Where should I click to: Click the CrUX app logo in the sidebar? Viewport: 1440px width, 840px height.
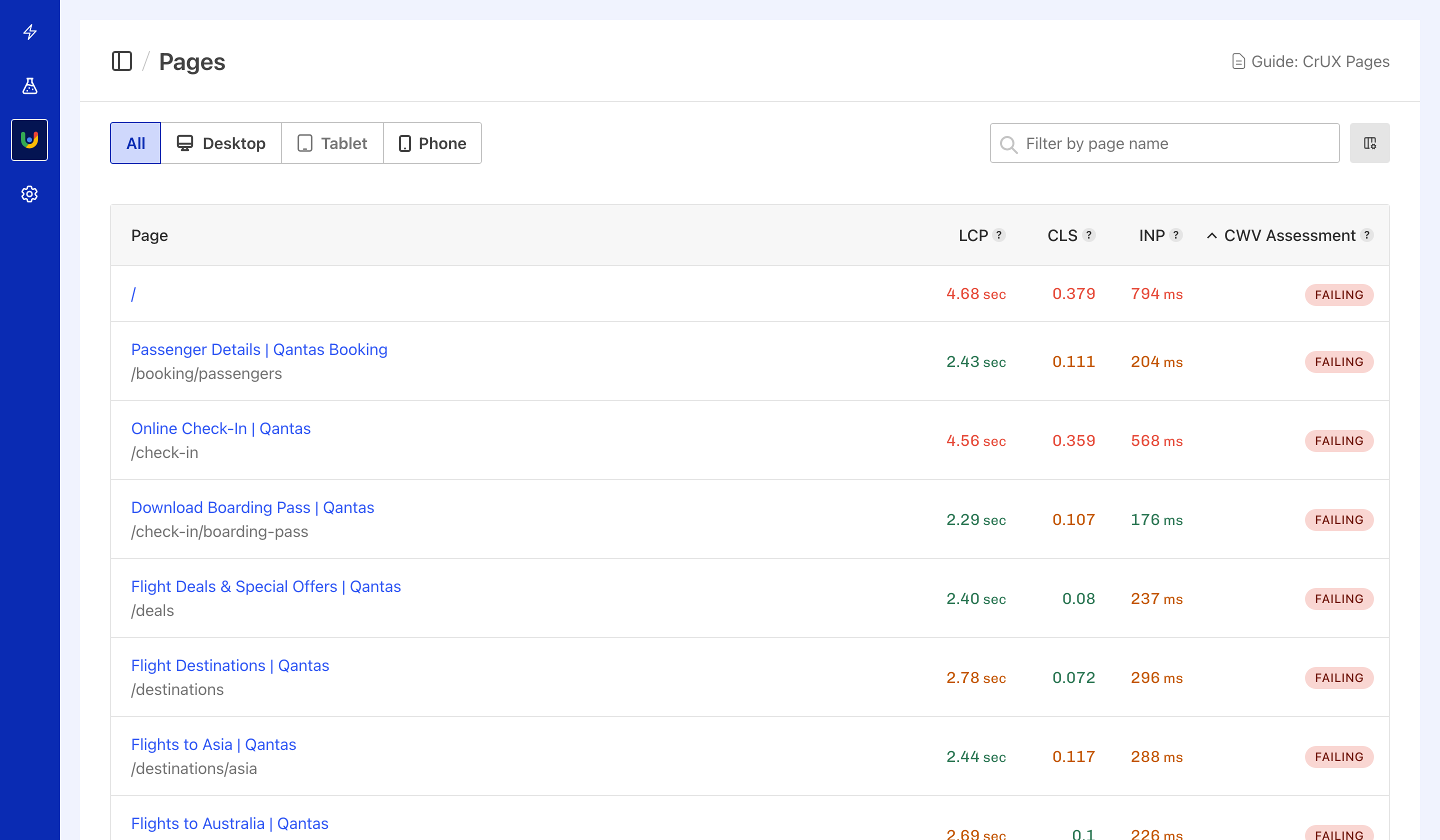[x=29, y=140]
